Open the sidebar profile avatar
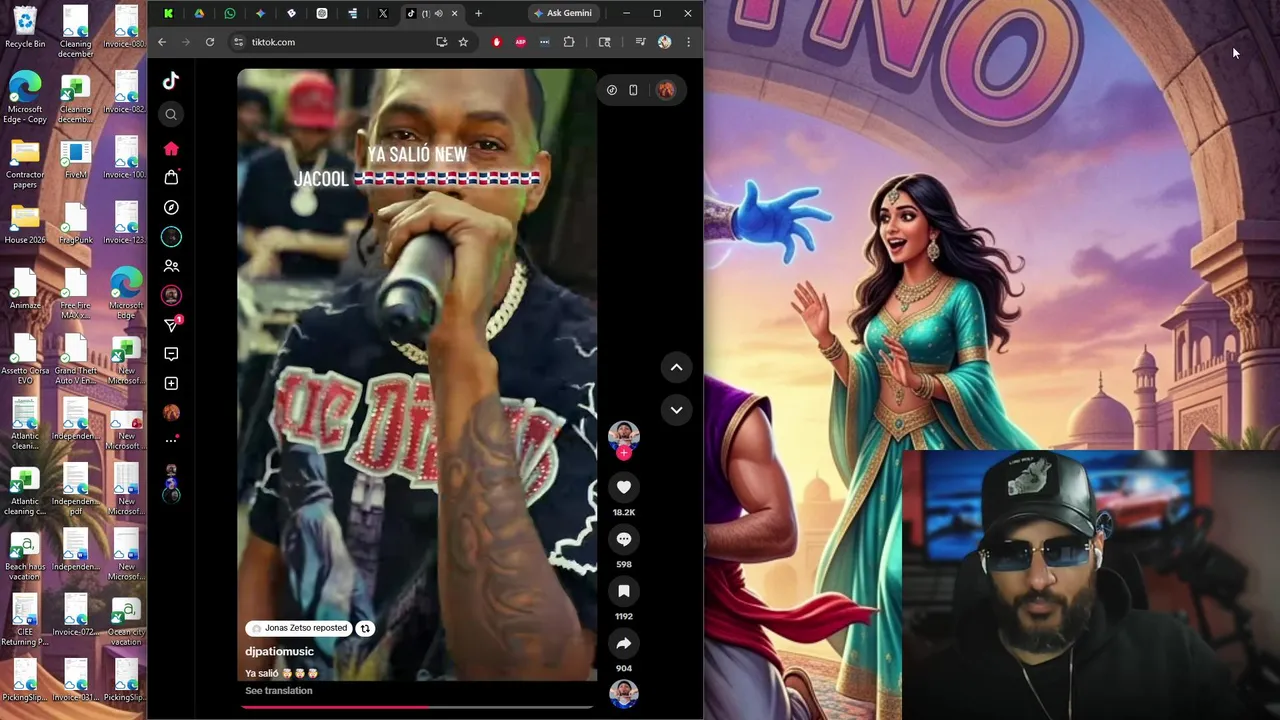This screenshot has height=720, width=1280. pos(171,412)
